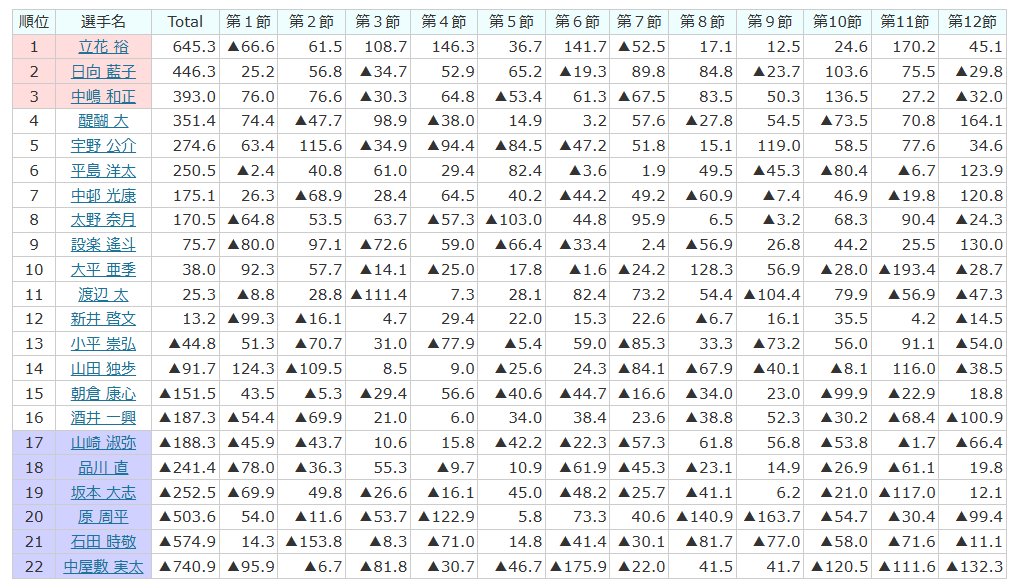Click player name 石田 時敬
Screen dimensions: 1013x583
coord(103,542)
